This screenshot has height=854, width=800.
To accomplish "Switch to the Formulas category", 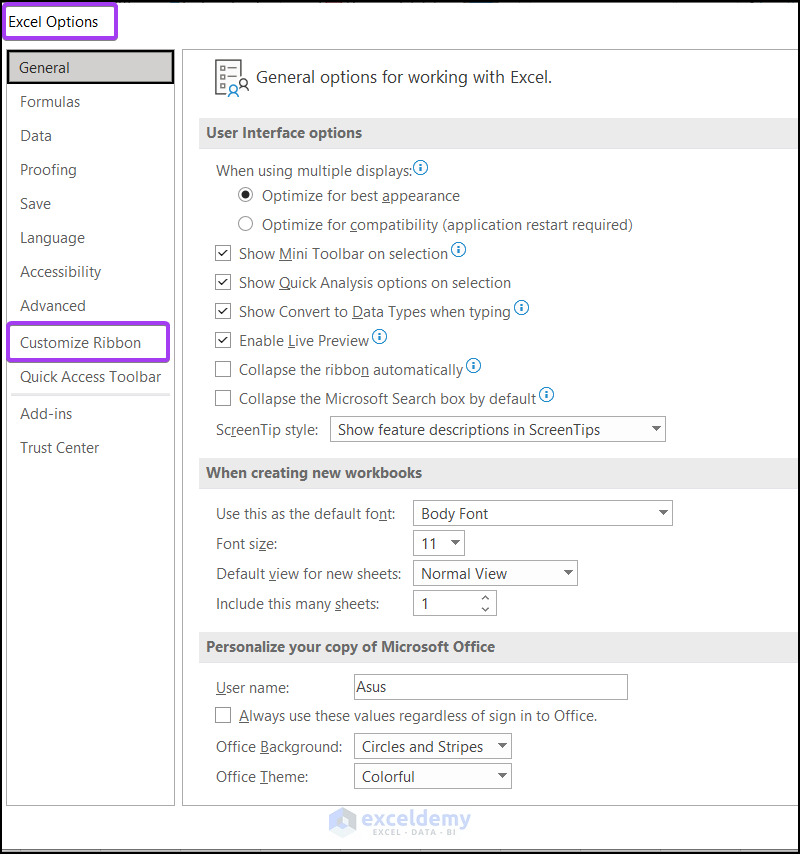I will 50,102.
